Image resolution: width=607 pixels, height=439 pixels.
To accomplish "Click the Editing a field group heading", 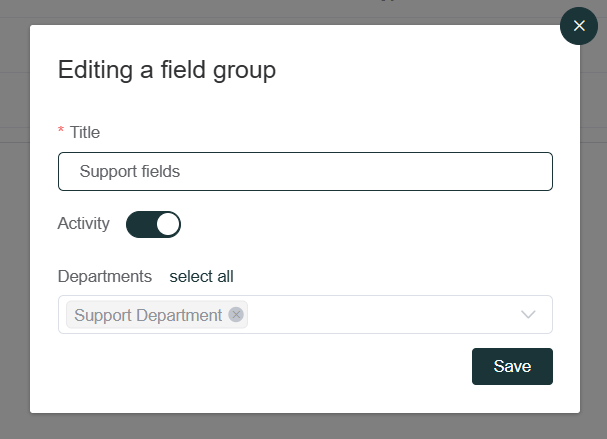I will tap(167, 70).
